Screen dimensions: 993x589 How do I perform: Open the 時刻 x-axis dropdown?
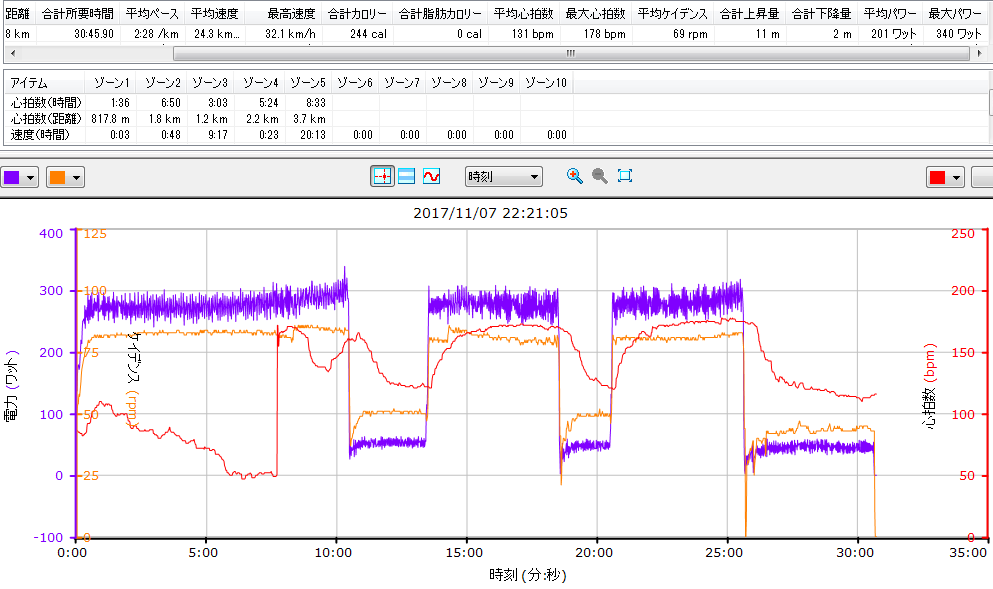pos(503,177)
